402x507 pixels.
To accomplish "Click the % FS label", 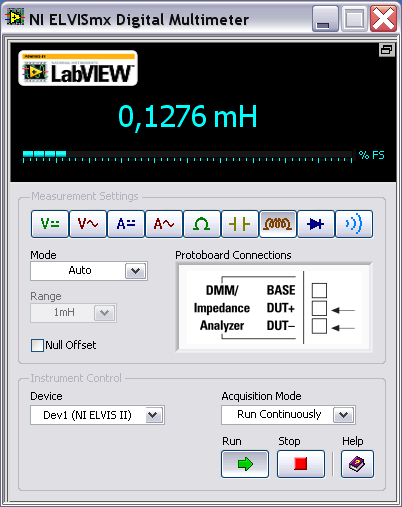I will click(371, 155).
